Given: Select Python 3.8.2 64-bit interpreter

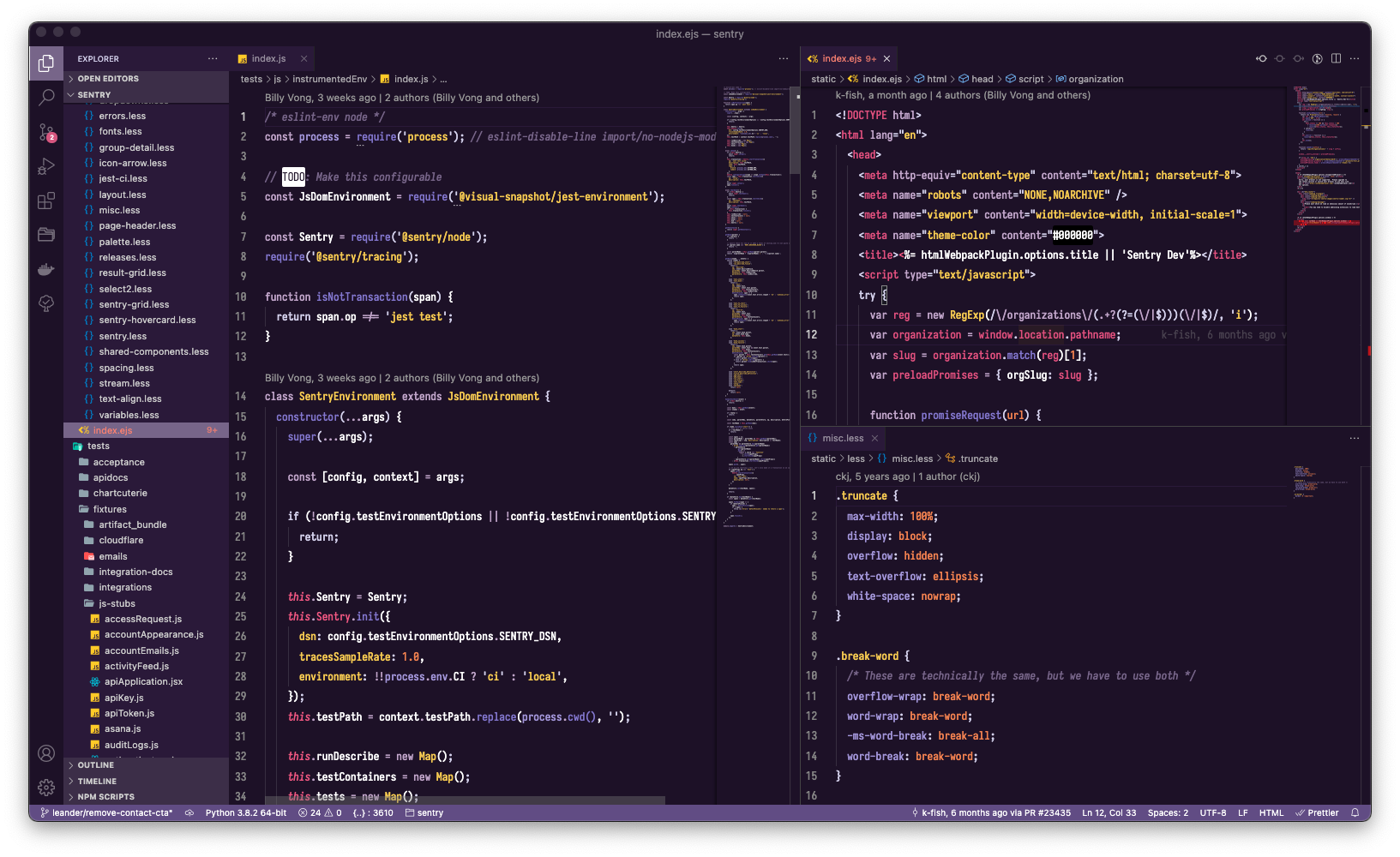Looking at the screenshot, I should click(246, 812).
